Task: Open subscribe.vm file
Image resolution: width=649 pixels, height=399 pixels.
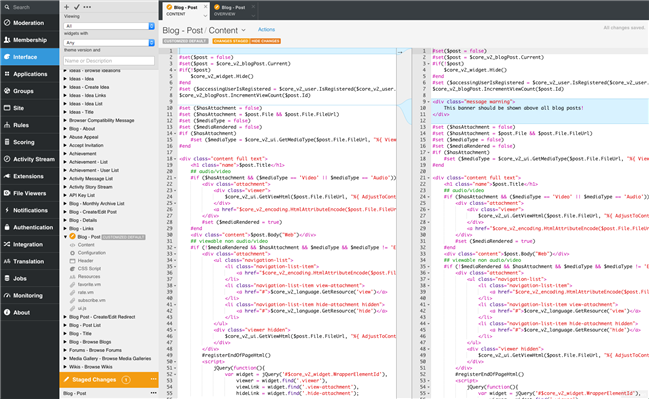Action: pos(91,300)
